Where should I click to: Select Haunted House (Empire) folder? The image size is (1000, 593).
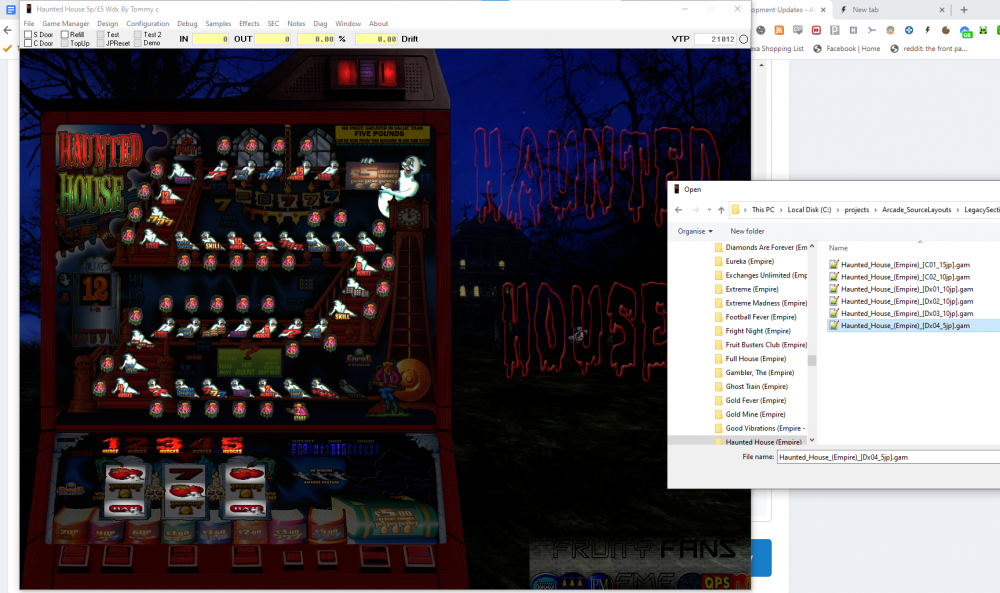pyautogui.click(x=758, y=441)
